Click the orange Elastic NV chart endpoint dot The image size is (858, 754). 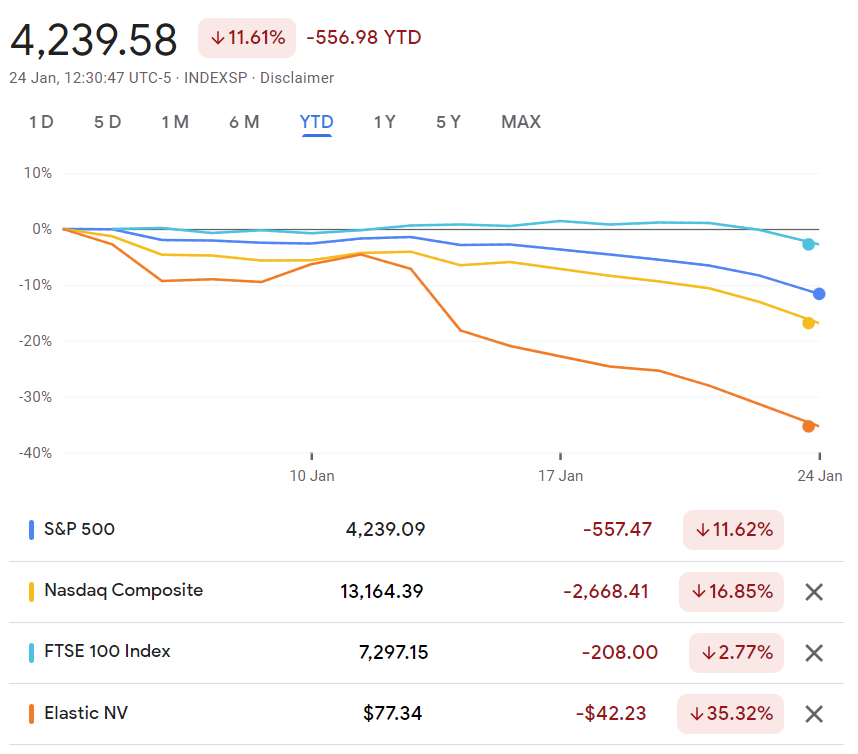tap(808, 426)
